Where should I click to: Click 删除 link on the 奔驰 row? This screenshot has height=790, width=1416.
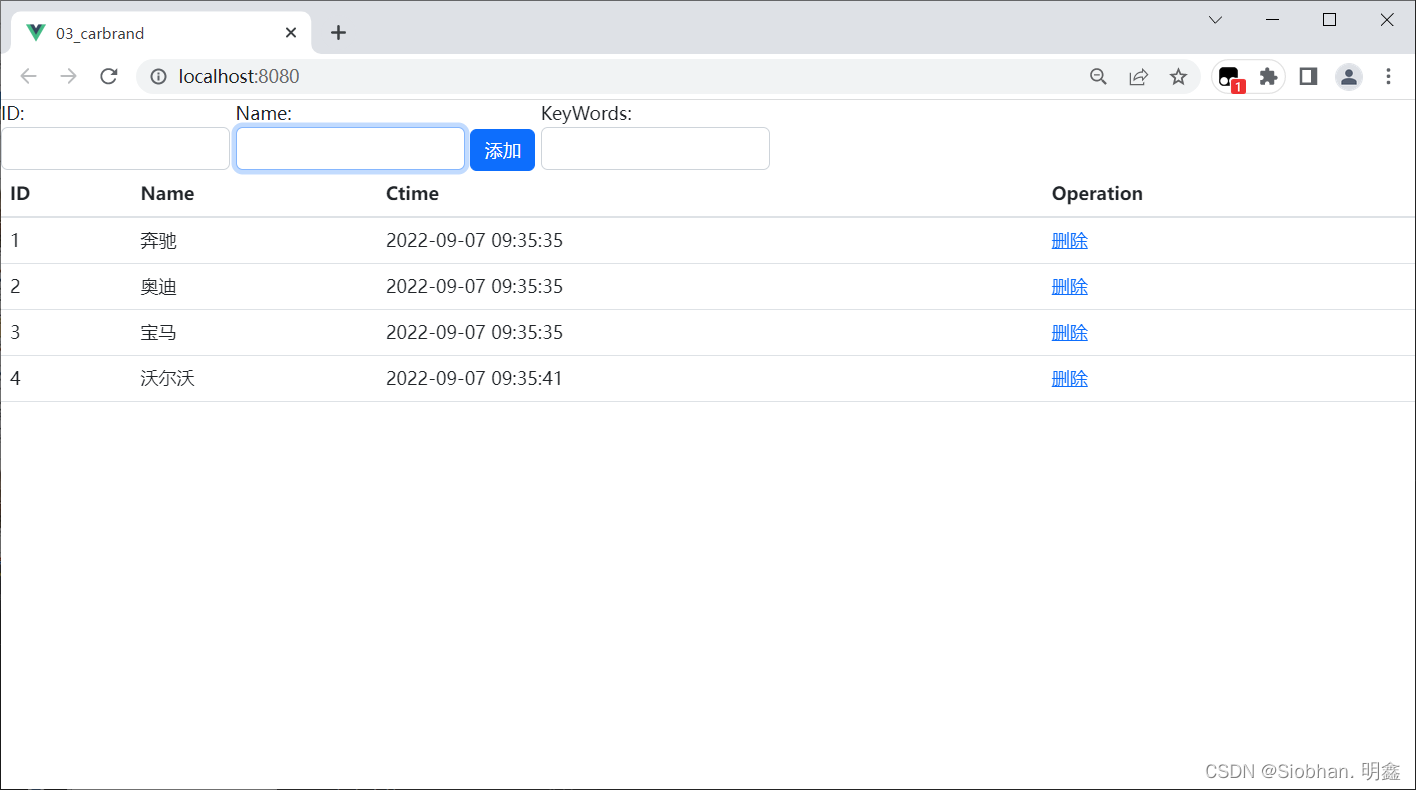pyautogui.click(x=1069, y=240)
